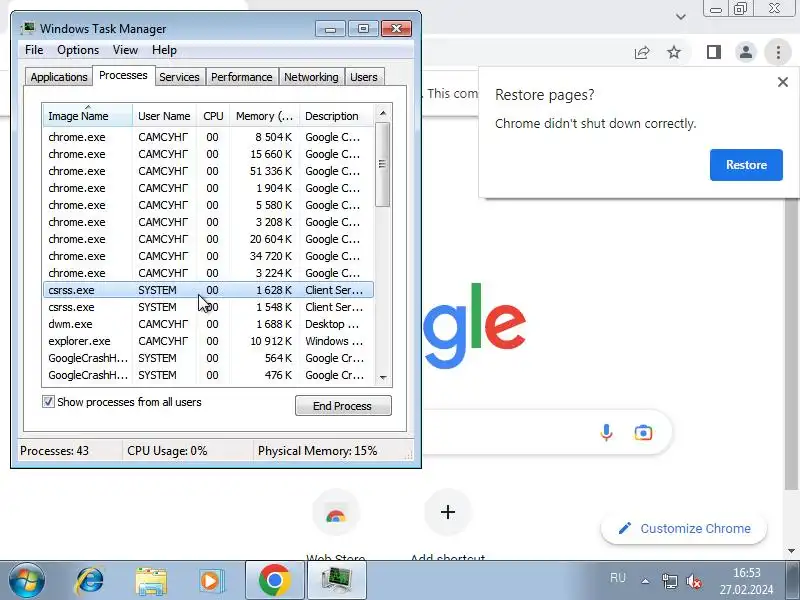This screenshot has width=800, height=600.
Task: Click the End Process button
Action: click(343, 406)
